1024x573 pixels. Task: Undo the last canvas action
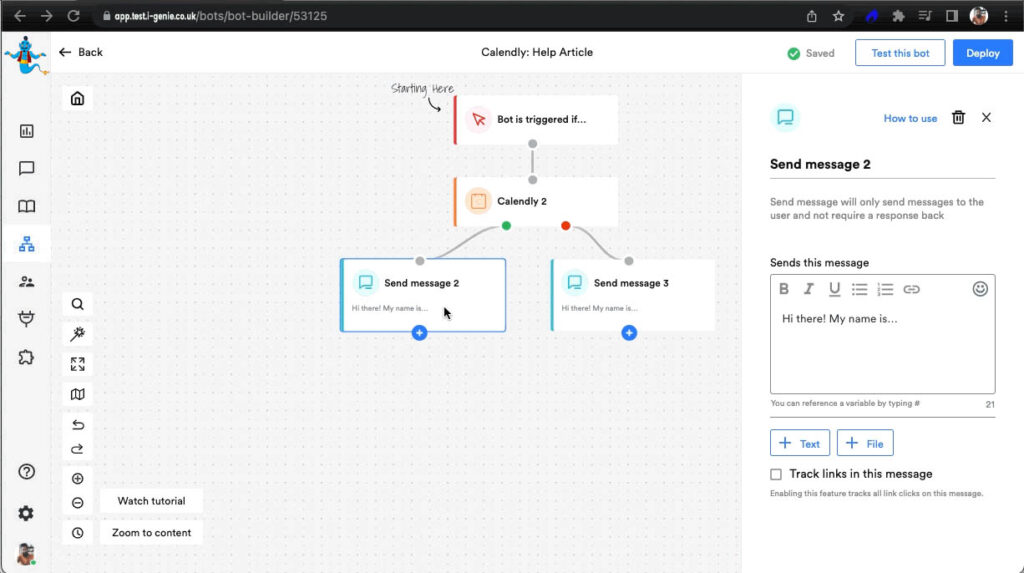[77, 425]
